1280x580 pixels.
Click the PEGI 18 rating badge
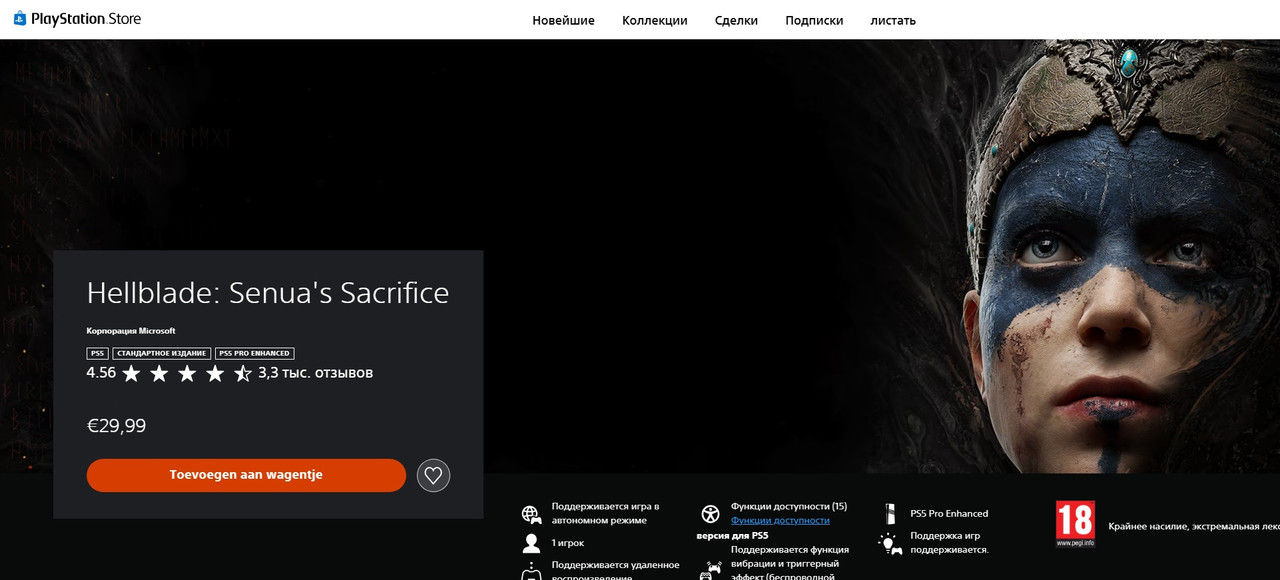coord(1075,524)
